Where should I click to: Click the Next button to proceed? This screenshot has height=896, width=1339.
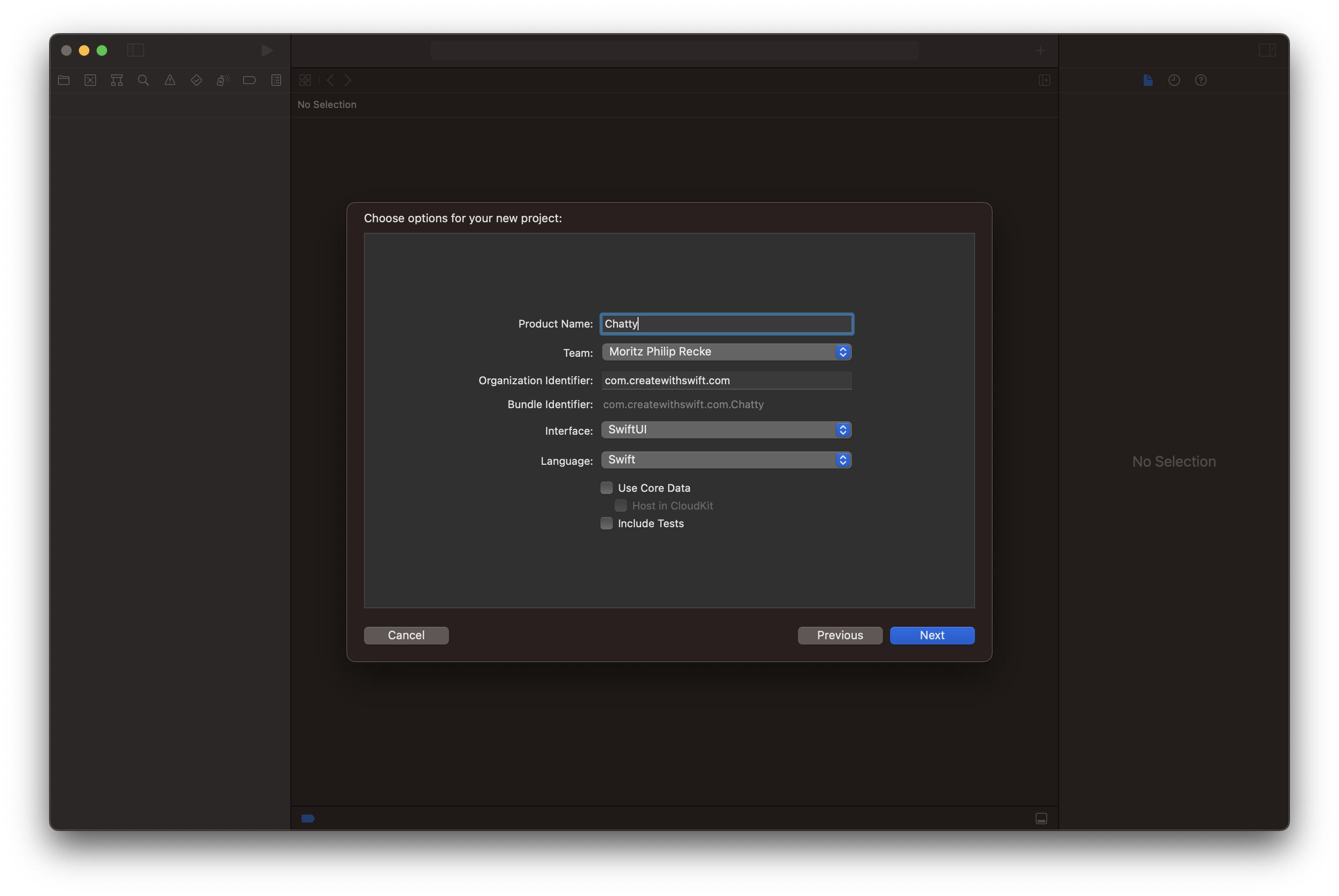932,635
